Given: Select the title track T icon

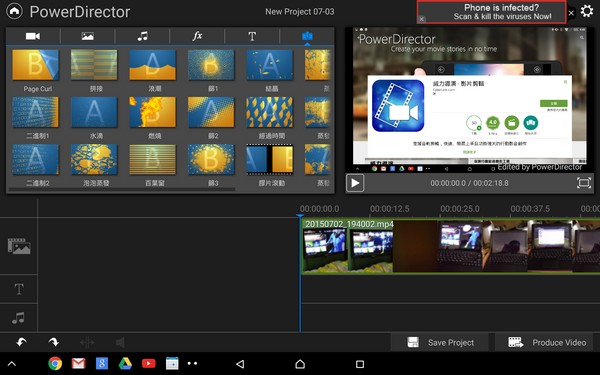Looking at the screenshot, I should pos(19,289).
